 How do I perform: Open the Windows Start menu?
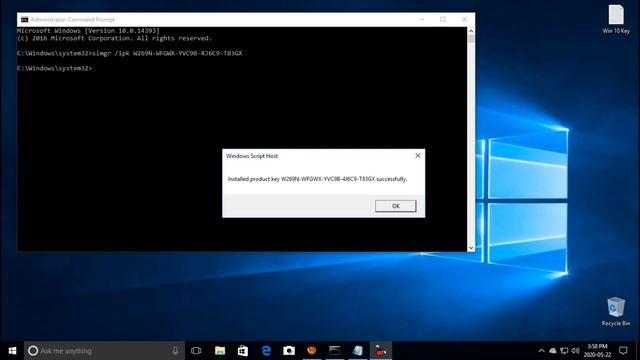point(12,351)
